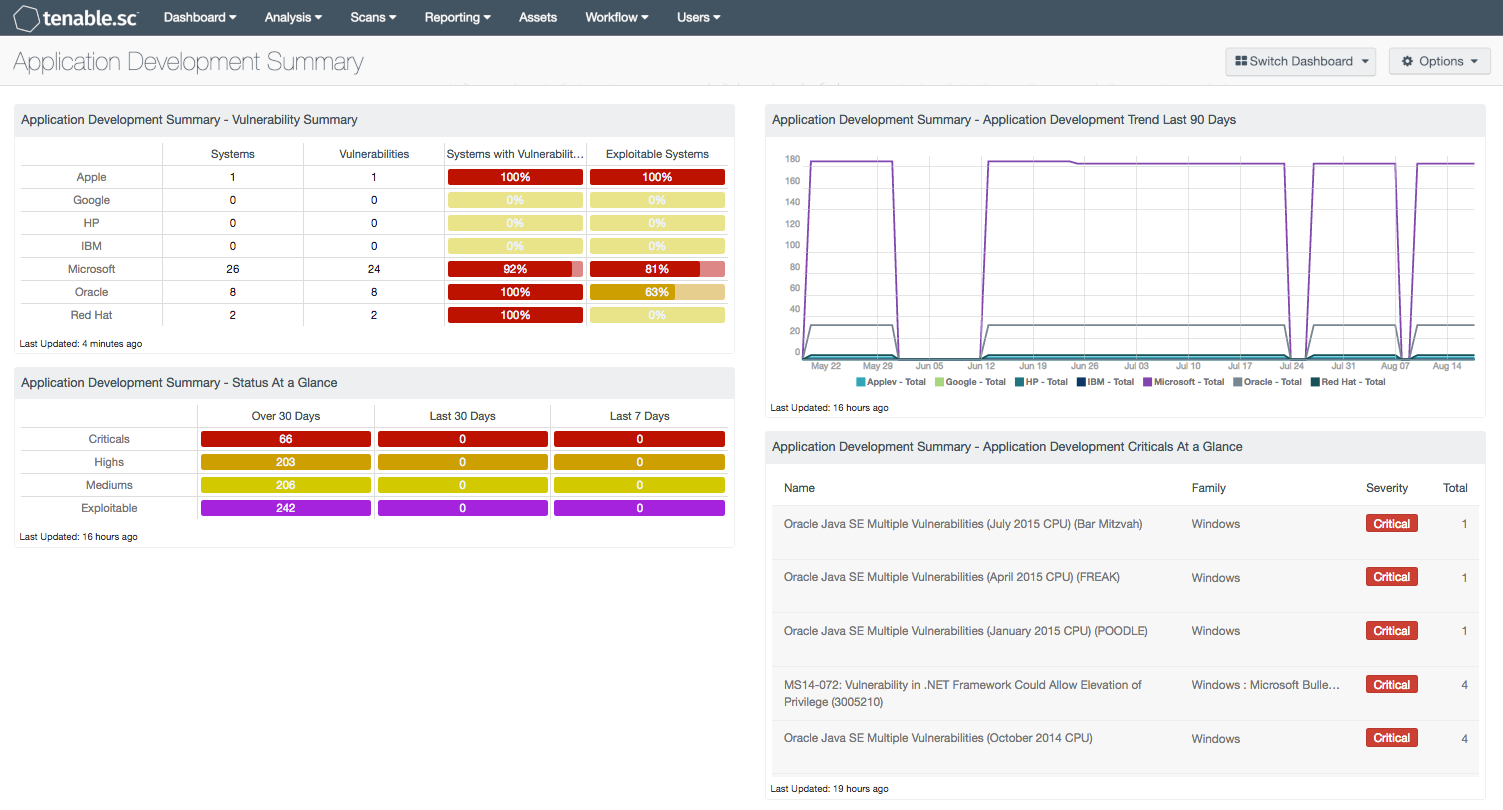Click Red Hat 100% vulnerability bar
Viewport: 1503px width, 810px height.
click(x=515, y=315)
